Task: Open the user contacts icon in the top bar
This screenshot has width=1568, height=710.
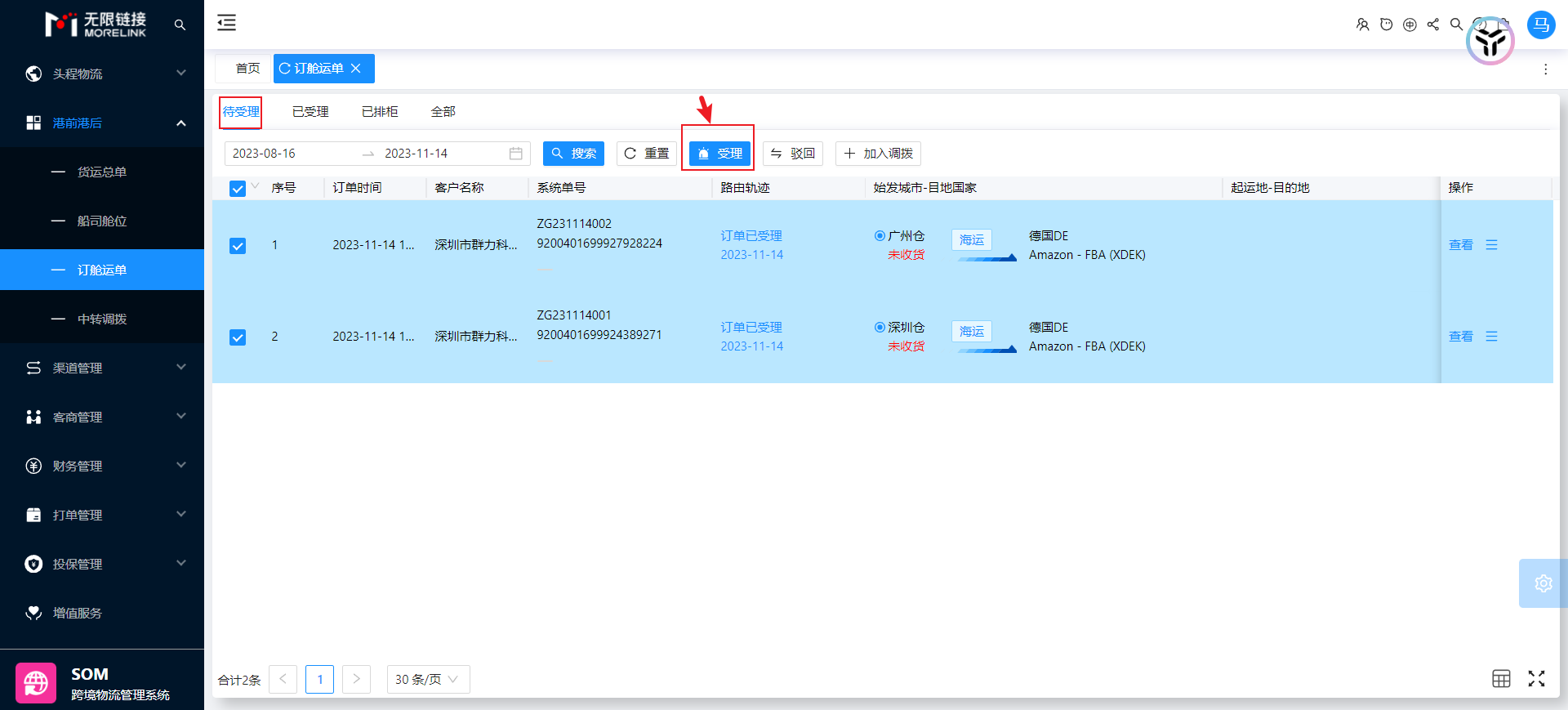Action: click(1362, 25)
